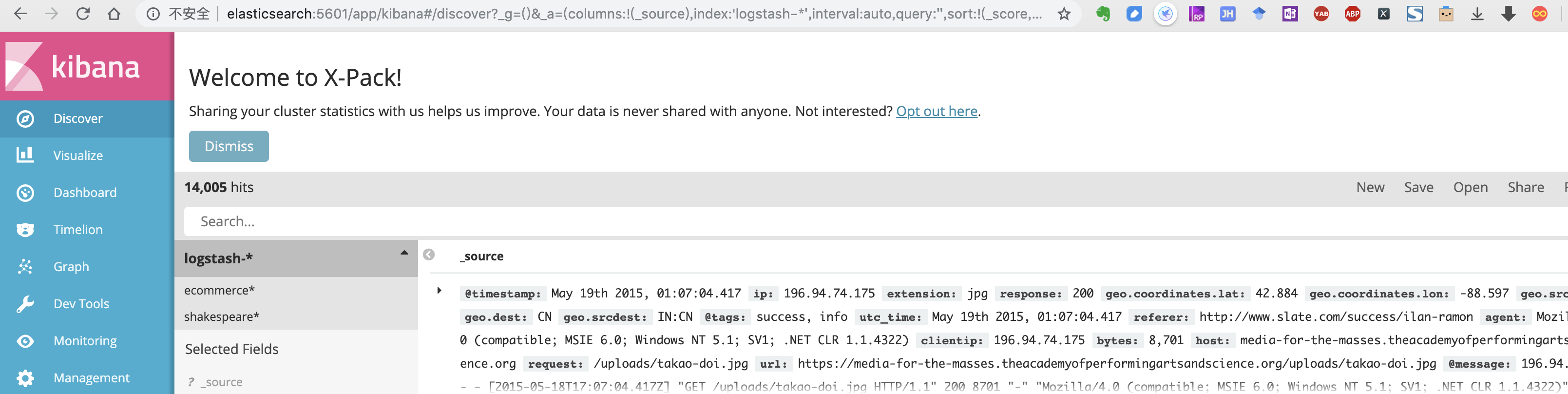1568x394 pixels.
Task: Click the Visualize bar chart icon
Action: coord(25,155)
